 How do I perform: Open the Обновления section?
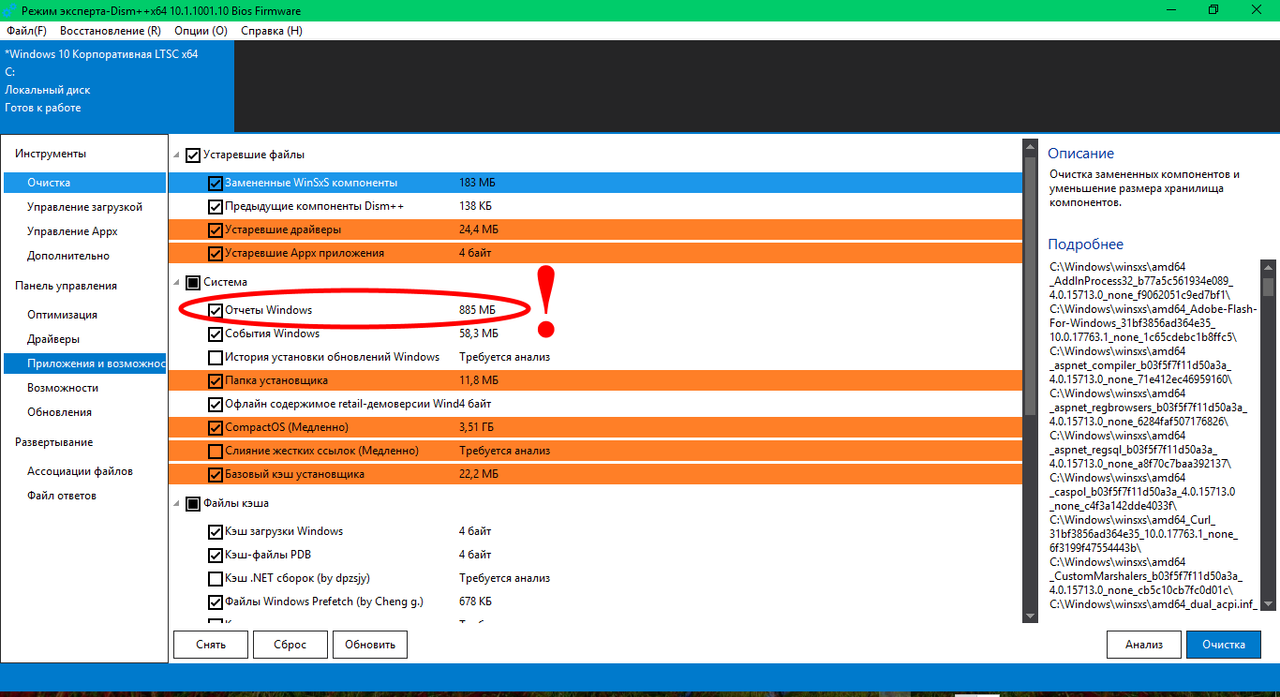tap(84, 412)
